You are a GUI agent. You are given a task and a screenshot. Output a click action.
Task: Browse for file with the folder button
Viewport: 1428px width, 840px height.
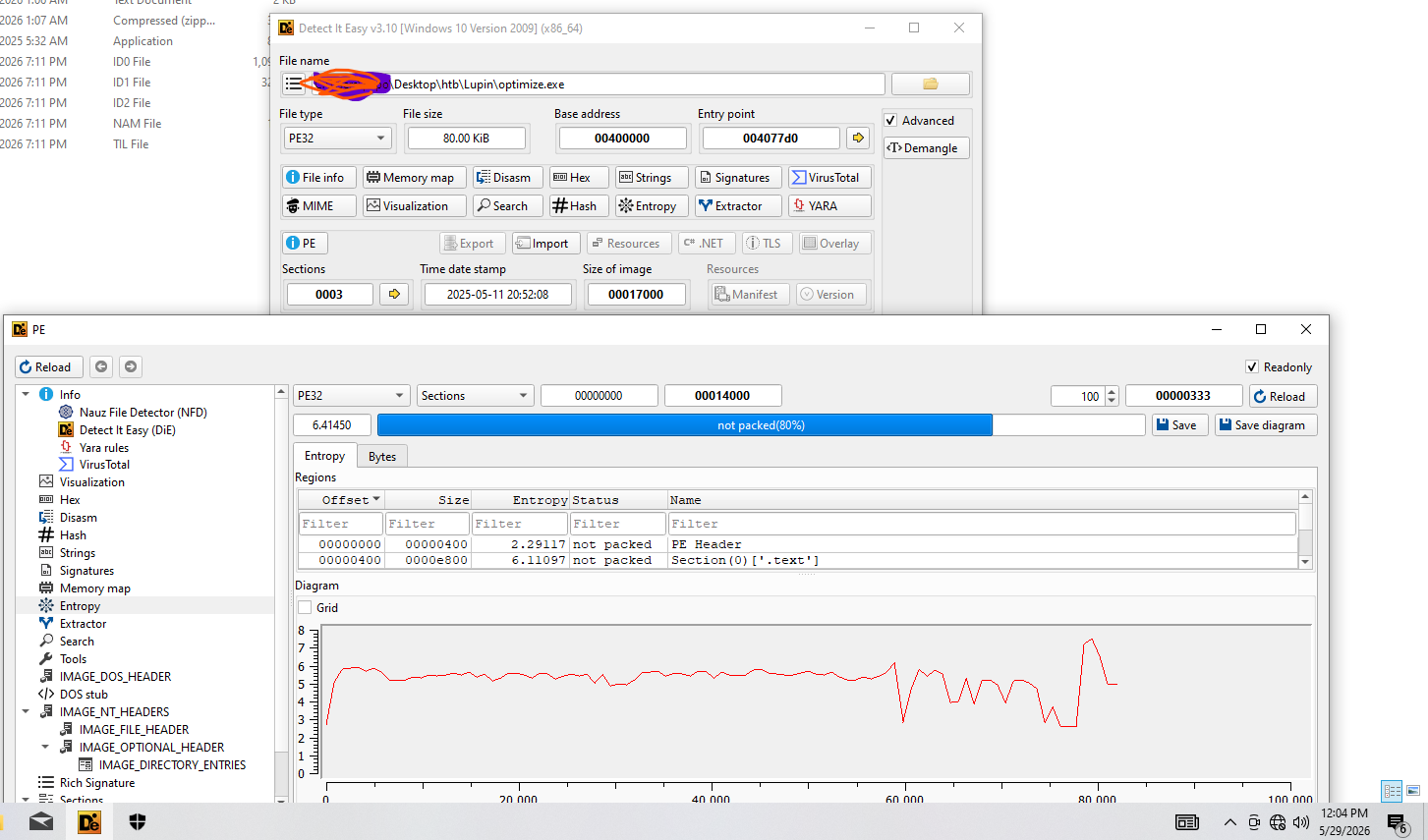[x=931, y=84]
